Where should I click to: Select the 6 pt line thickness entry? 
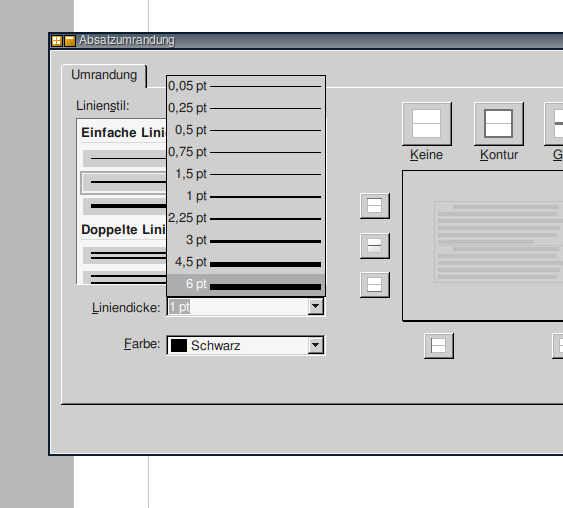pyautogui.click(x=246, y=285)
